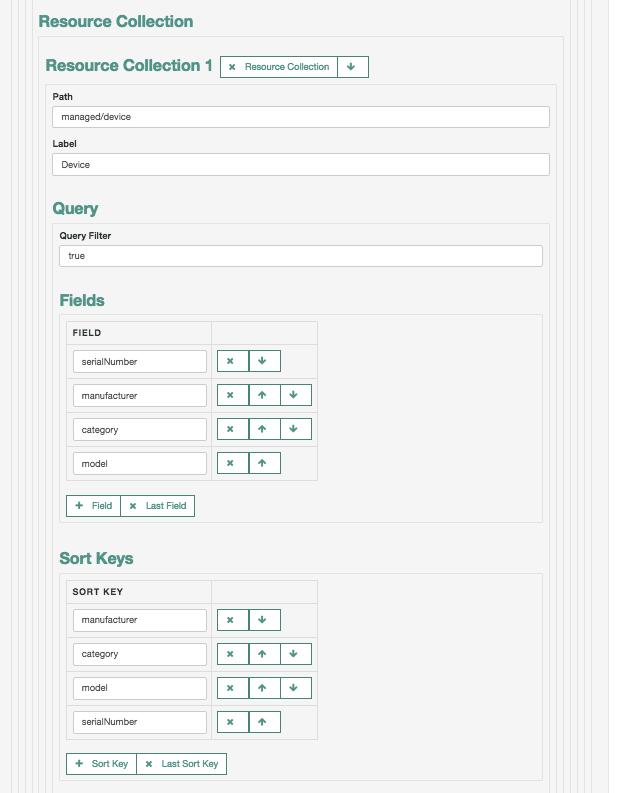The image size is (620, 793).
Task: Click the FIELD column header
Action: [x=87, y=333]
